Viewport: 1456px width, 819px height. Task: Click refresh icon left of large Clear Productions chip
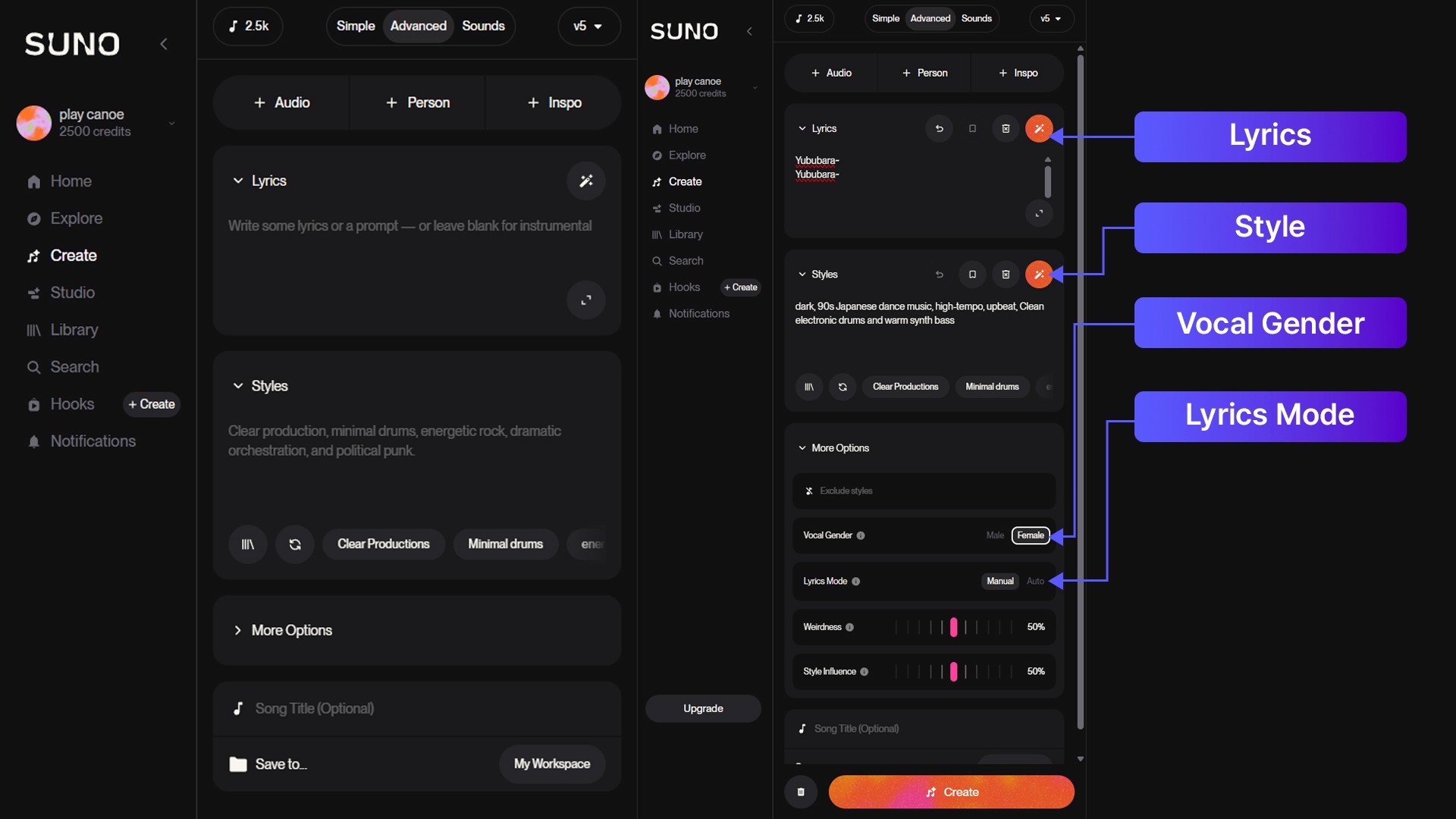[295, 544]
